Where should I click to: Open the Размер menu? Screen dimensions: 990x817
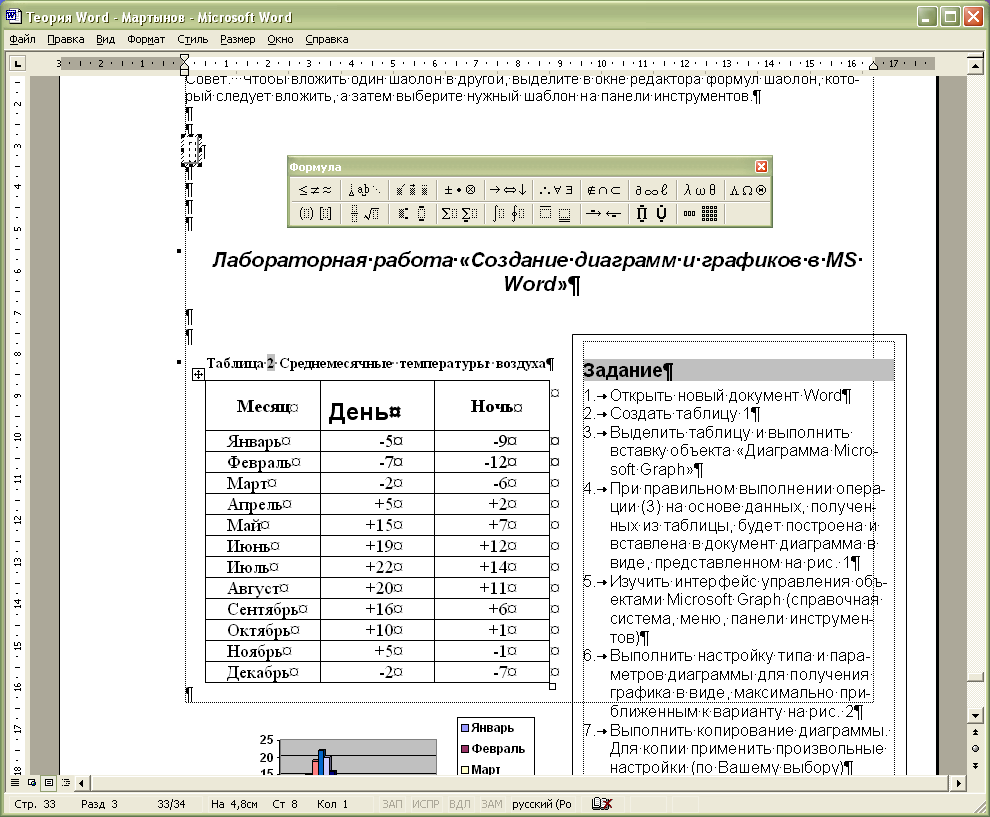237,39
